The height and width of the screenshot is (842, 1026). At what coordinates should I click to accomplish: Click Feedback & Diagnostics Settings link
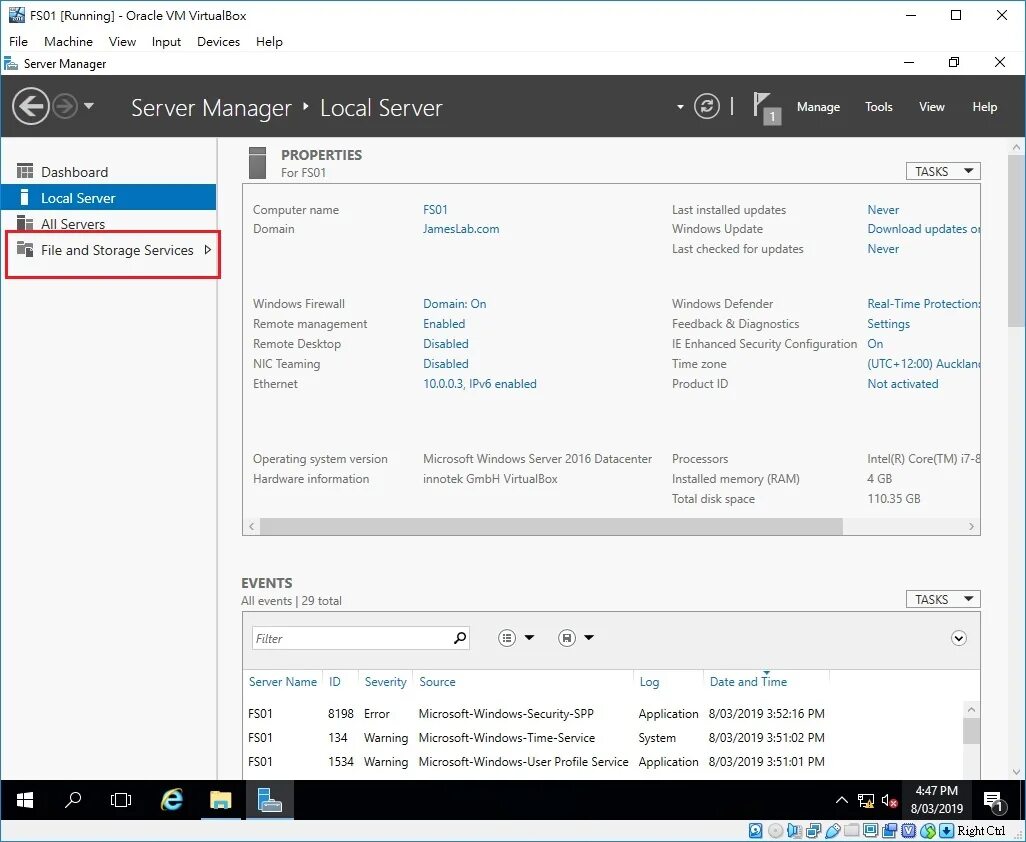click(888, 324)
